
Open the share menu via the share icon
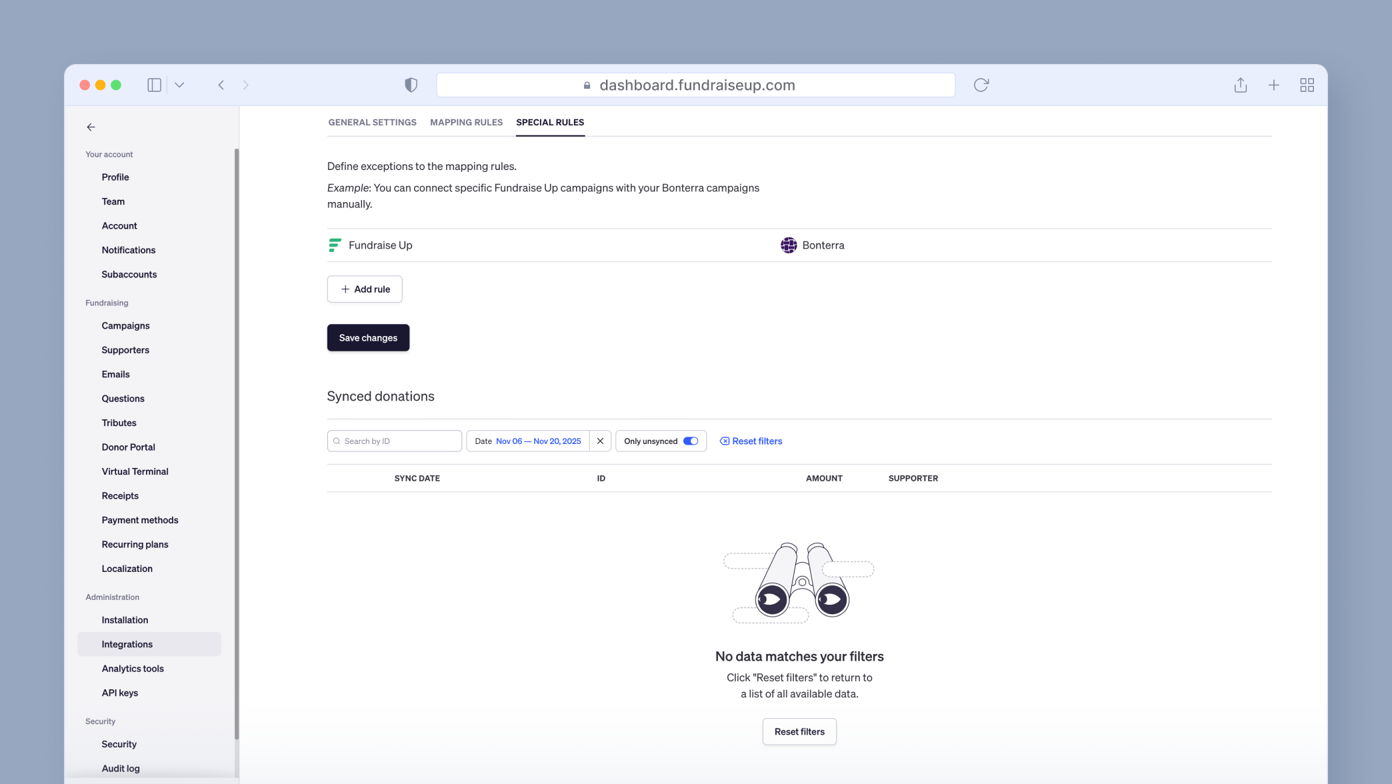(1240, 85)
